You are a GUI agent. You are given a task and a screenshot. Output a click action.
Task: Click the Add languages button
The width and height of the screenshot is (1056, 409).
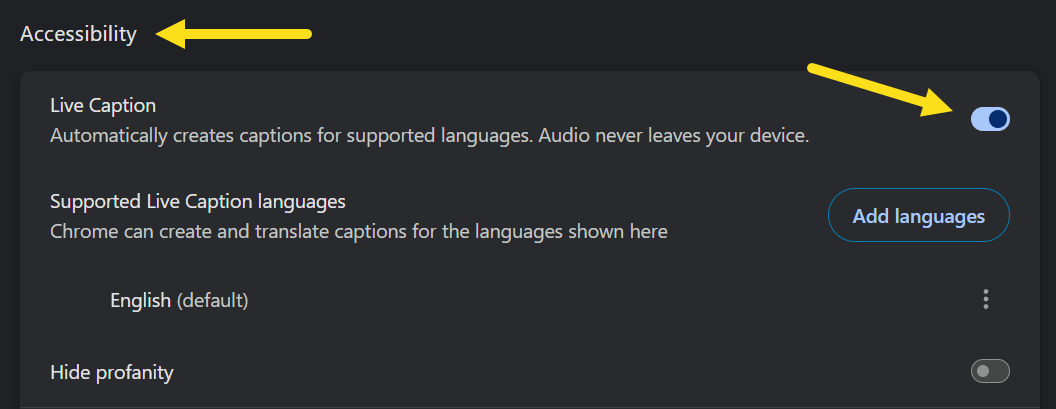[919, 216]
